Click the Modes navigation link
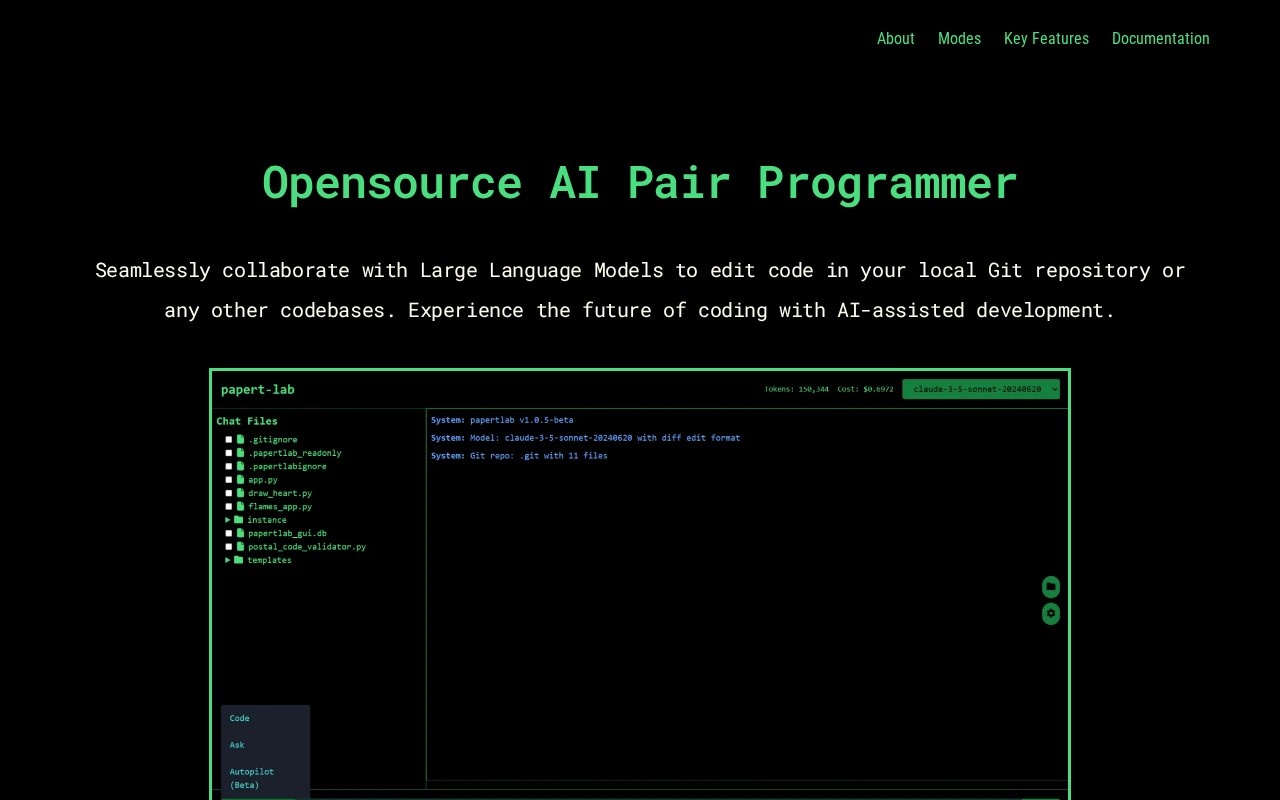This screenshot has height=800, width=1280. pos(959,38)
